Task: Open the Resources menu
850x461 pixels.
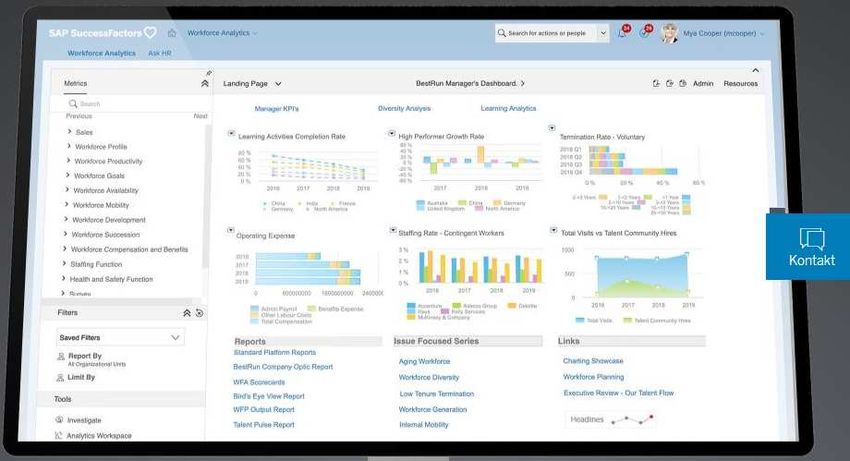Action: (x=740, y=84)
